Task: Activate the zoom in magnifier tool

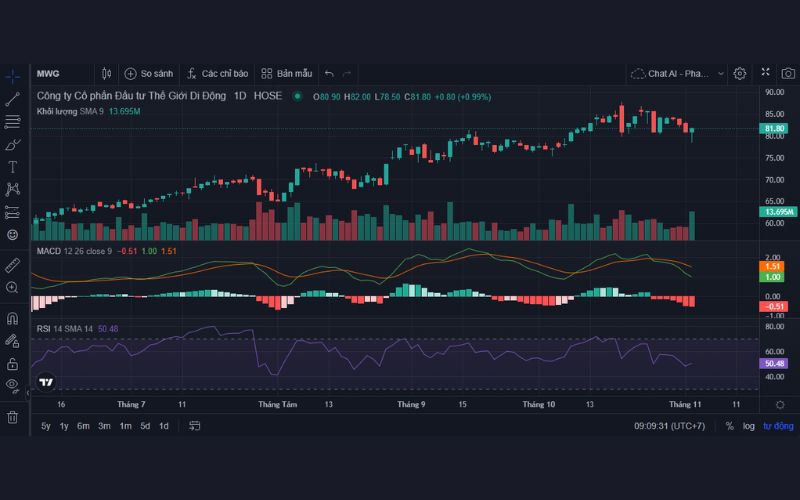Action: pos(12,288)
